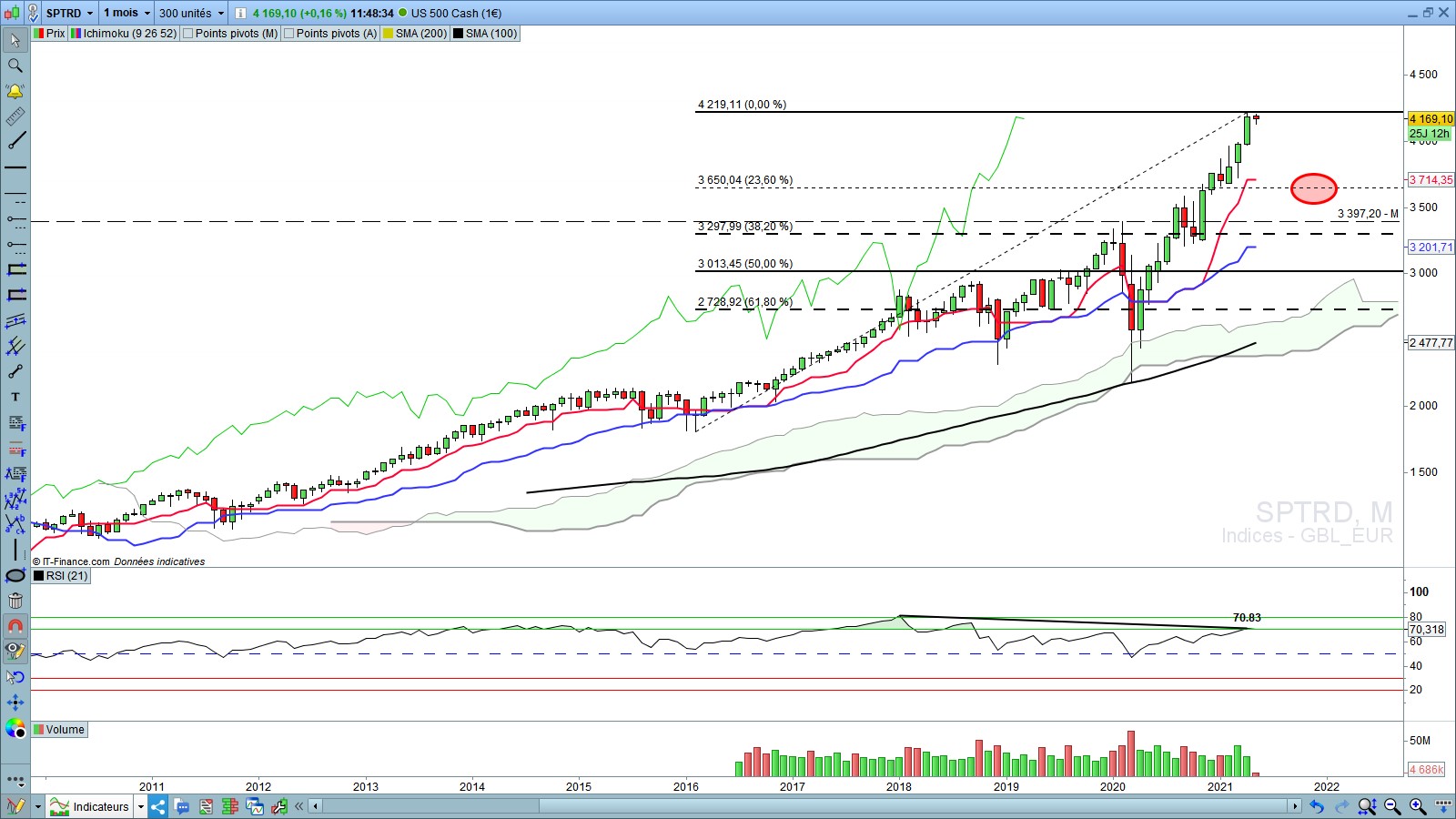Zoom out the chart horizontally
The width and height of the screenshot is (1456, 819).
tap(1392, 806)
